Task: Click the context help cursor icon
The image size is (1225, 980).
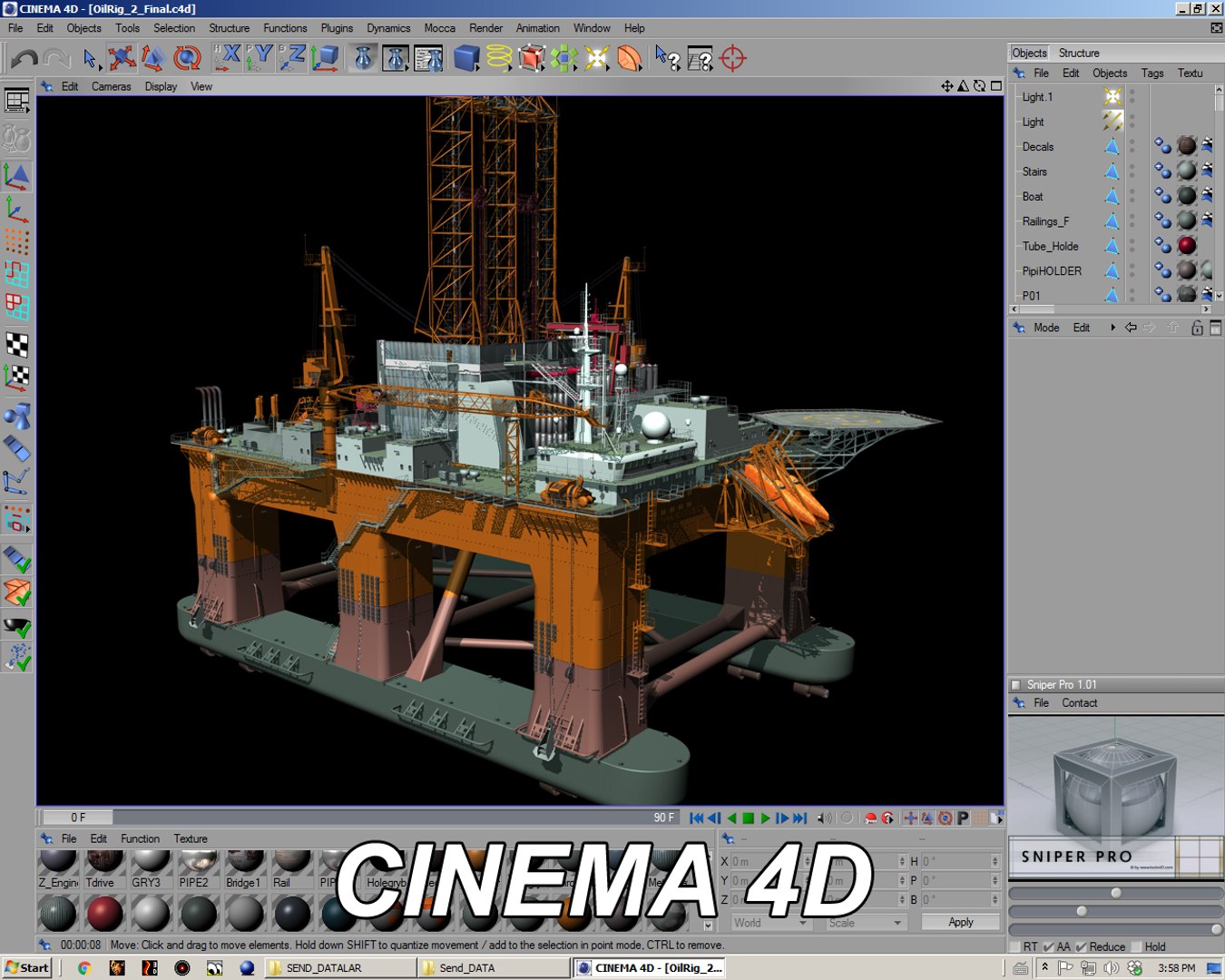Action: [x=668, y=59]
